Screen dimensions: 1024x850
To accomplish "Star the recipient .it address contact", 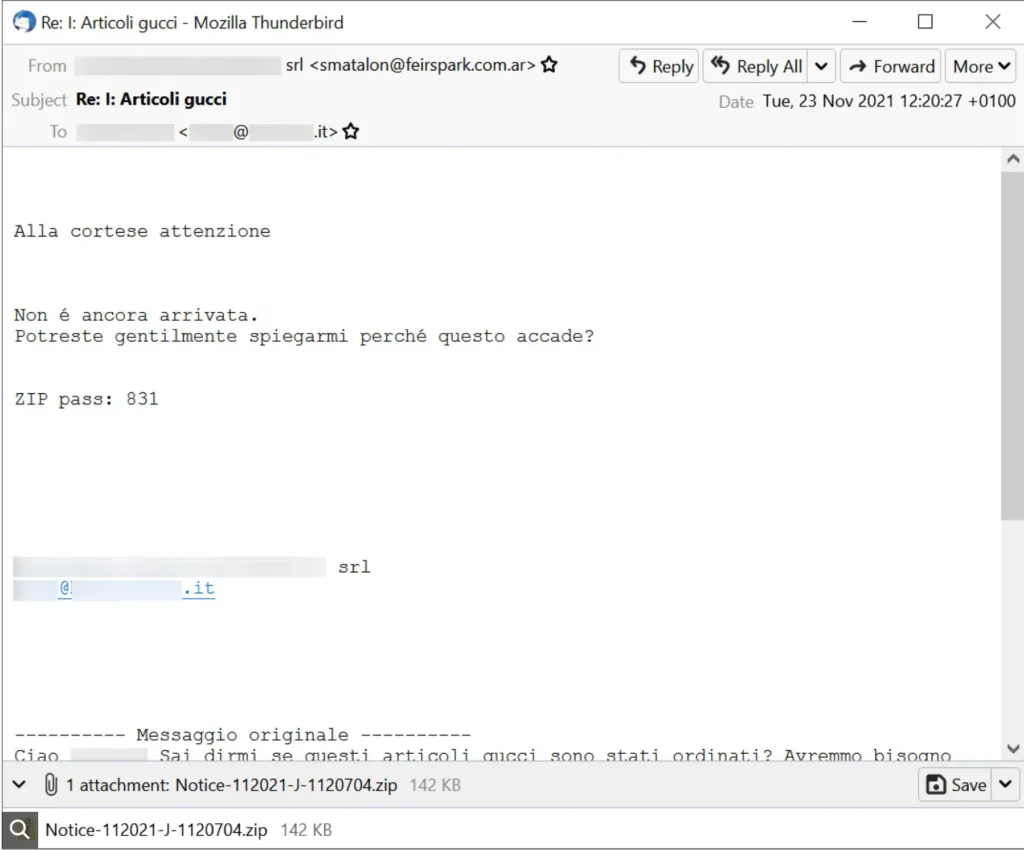I will pyautogui.click(x=351, y=131).
